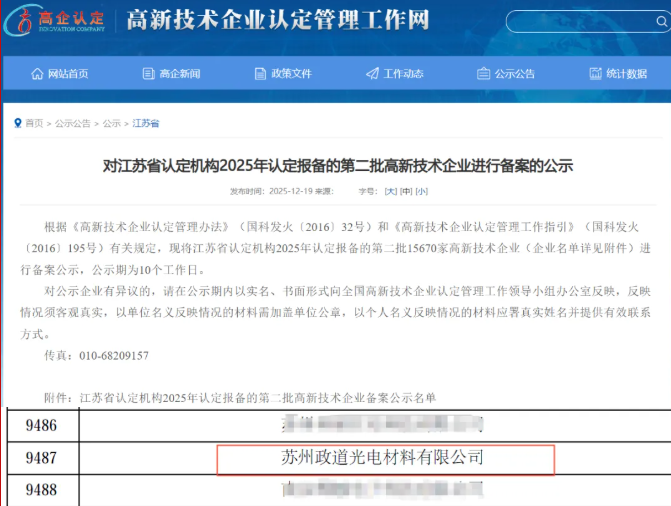This screenshot has height=506, width=671.
Task: Go to 首页 in the breadcrumb
Action: point(34,123)
